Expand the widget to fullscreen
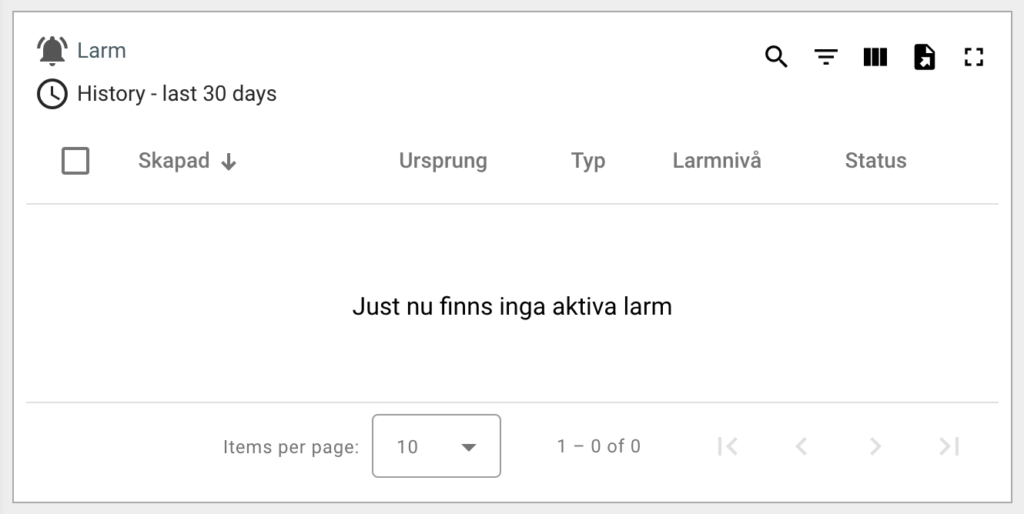This screenshot has width=1024, height=514. [x=974, y=57]
